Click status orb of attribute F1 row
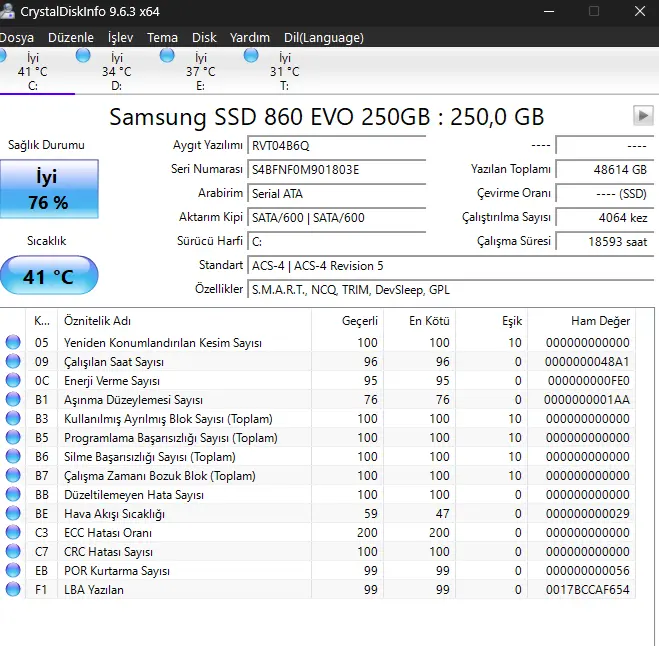Image resolution: width=659 pixels, height=646 pixels. (13, 589)
